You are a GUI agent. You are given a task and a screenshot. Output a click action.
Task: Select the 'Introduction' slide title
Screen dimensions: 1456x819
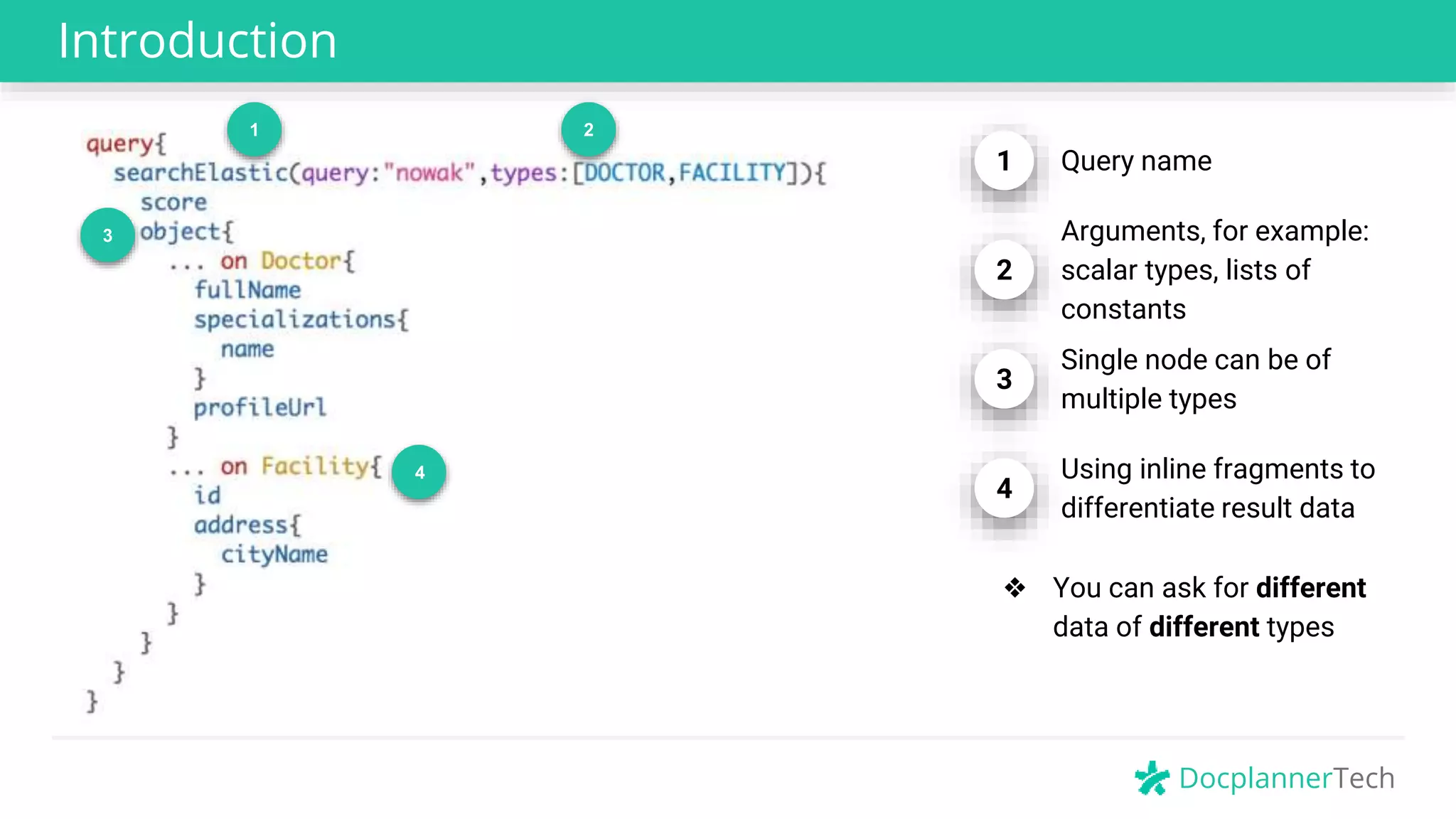tap(197, 41)
